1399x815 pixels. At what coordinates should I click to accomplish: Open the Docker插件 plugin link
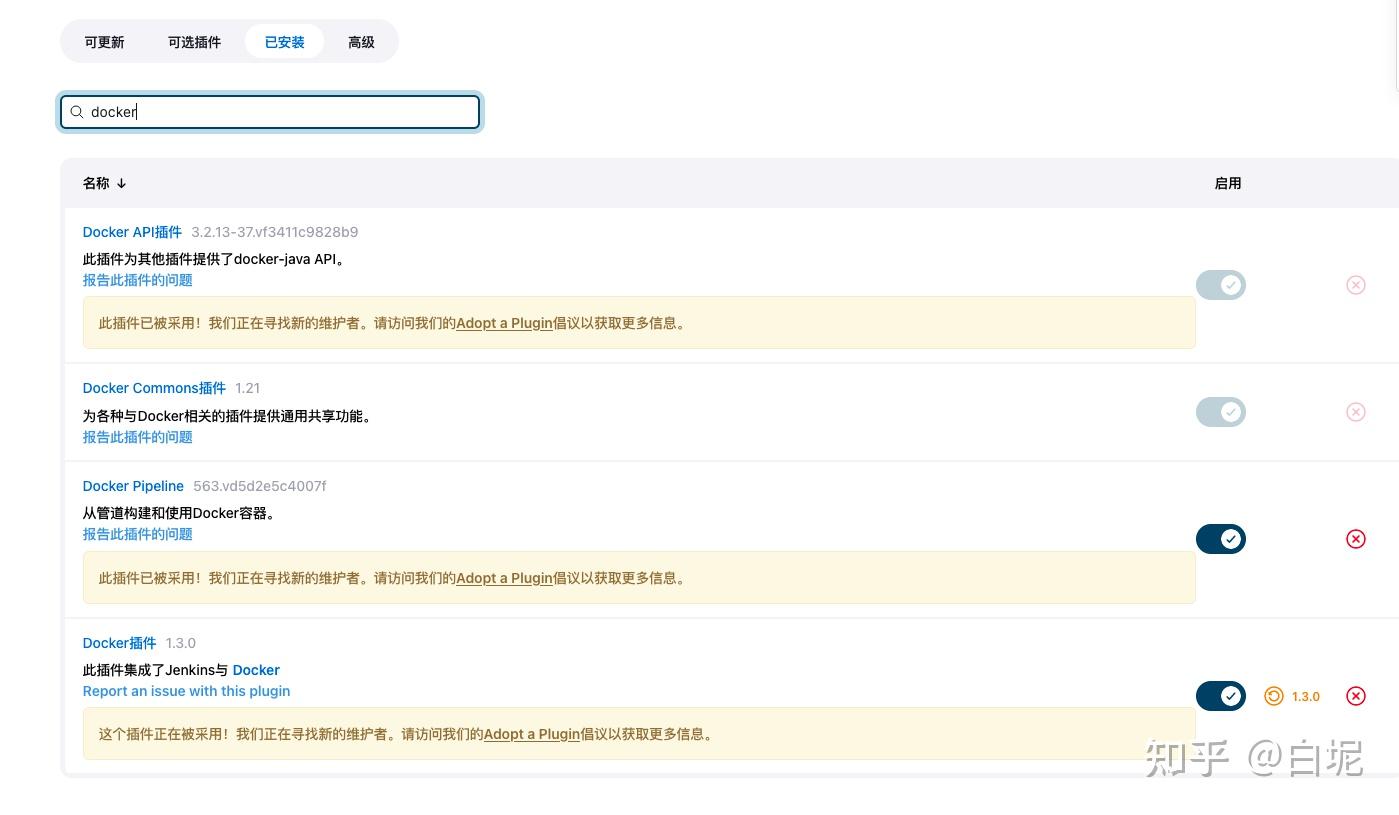(119, 643)
